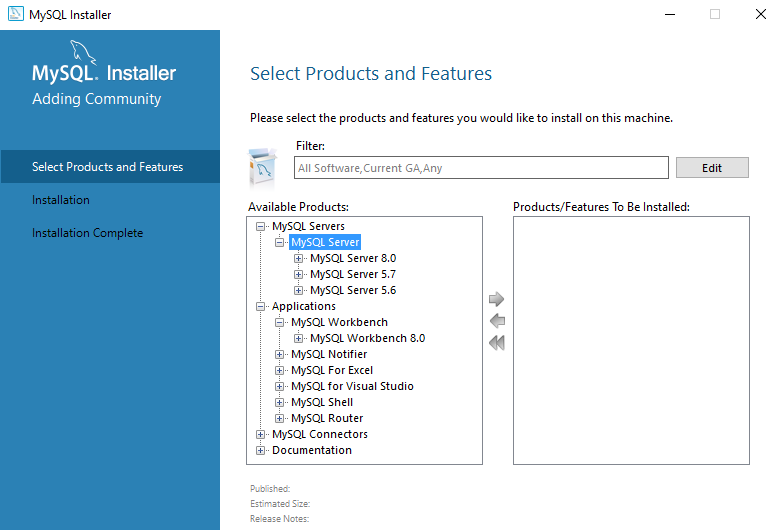Expand the Documentation node

(x=260, y=450)
